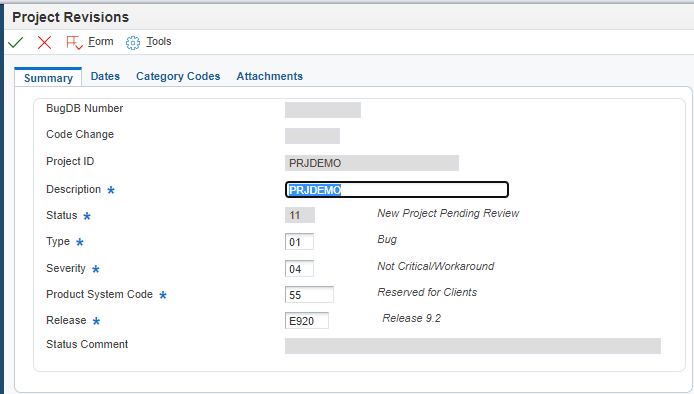Click the 'Description' label
Screen dimensions: 694x394
pos(73,189)
